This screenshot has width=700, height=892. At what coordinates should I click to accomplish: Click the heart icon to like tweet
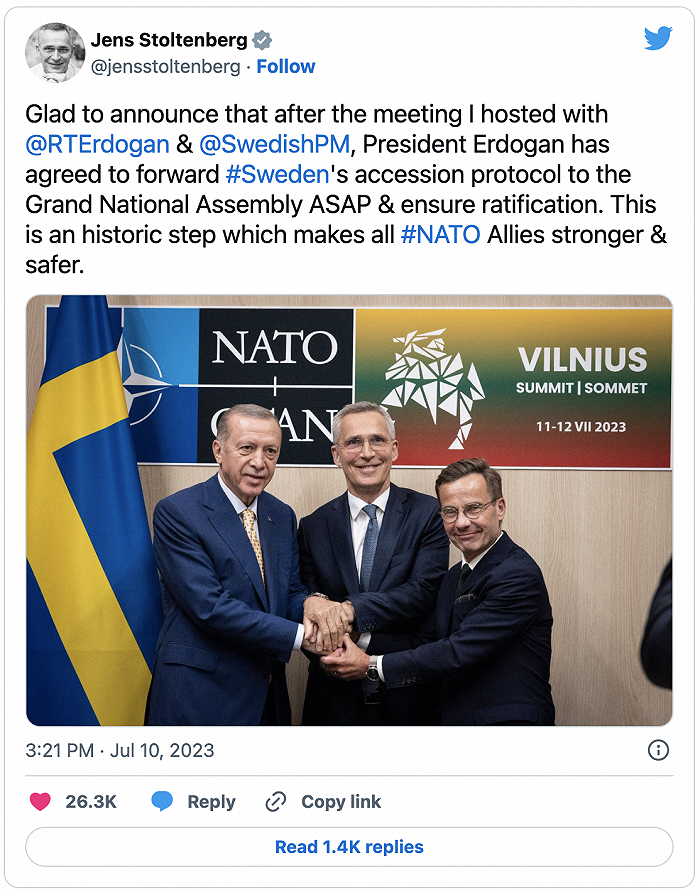[x=40, y=801]
